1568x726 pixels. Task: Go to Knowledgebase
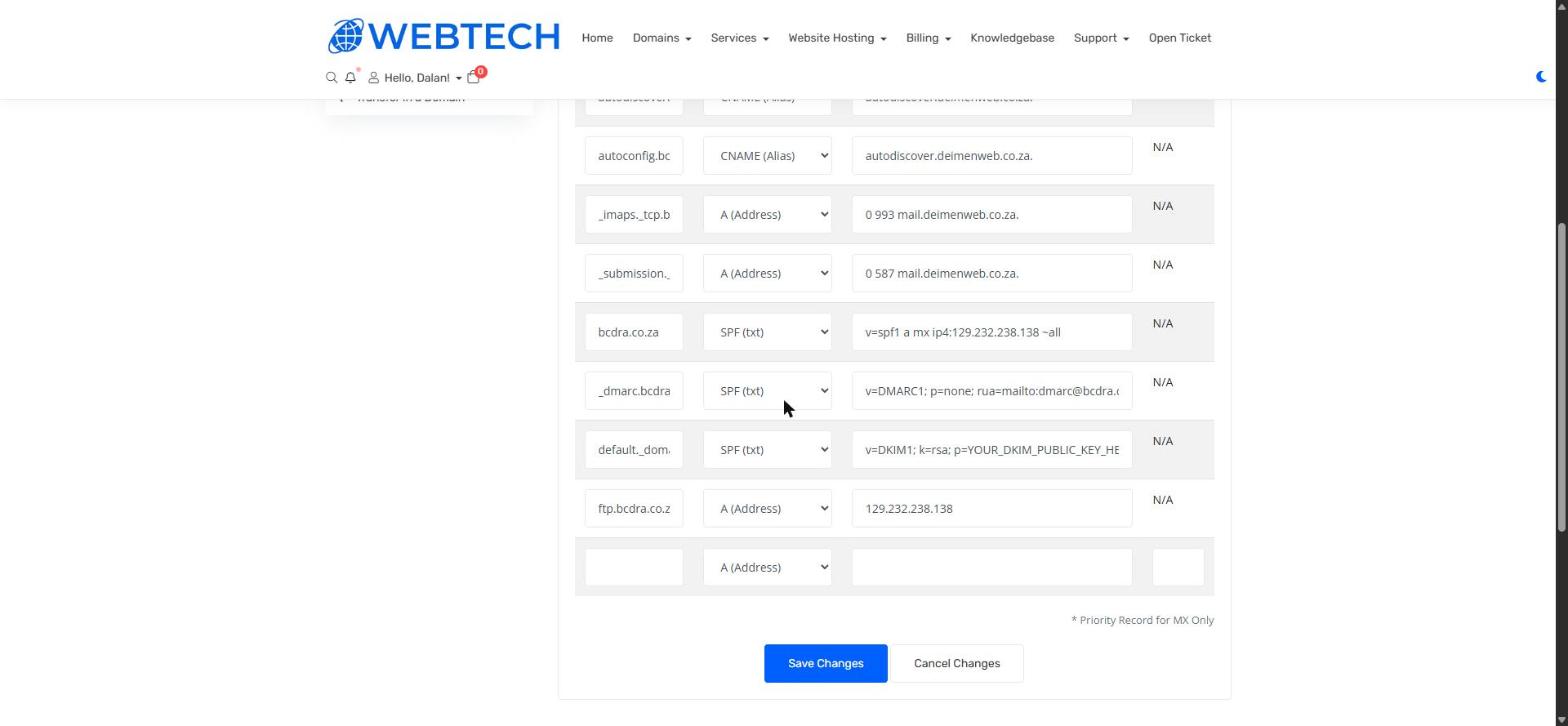(x=1012, y=38)
